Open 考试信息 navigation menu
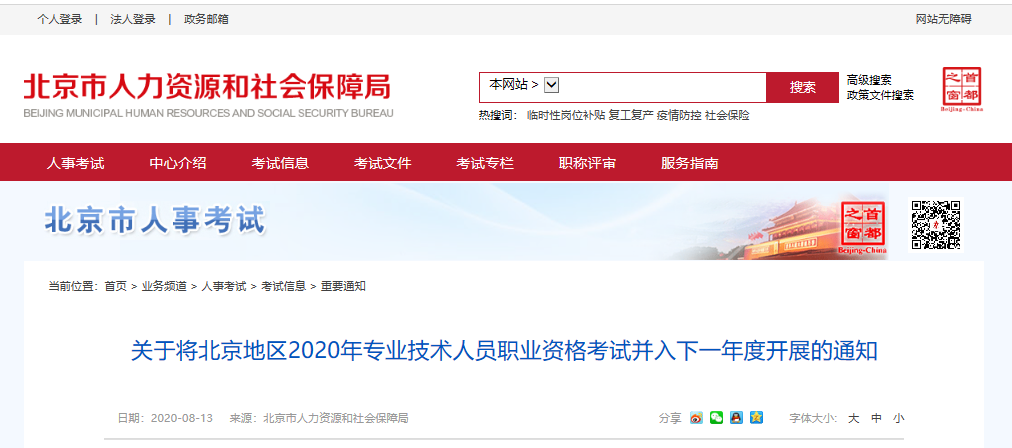The image size is (1012, 448). (280, 163)
